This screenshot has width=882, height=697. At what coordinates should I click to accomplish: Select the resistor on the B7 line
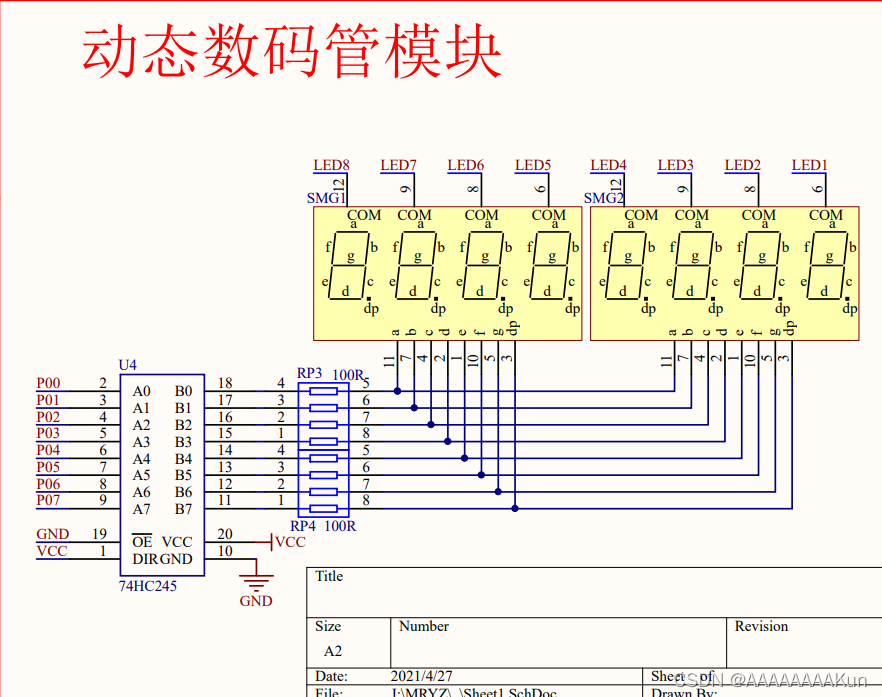tap(323, 509)
